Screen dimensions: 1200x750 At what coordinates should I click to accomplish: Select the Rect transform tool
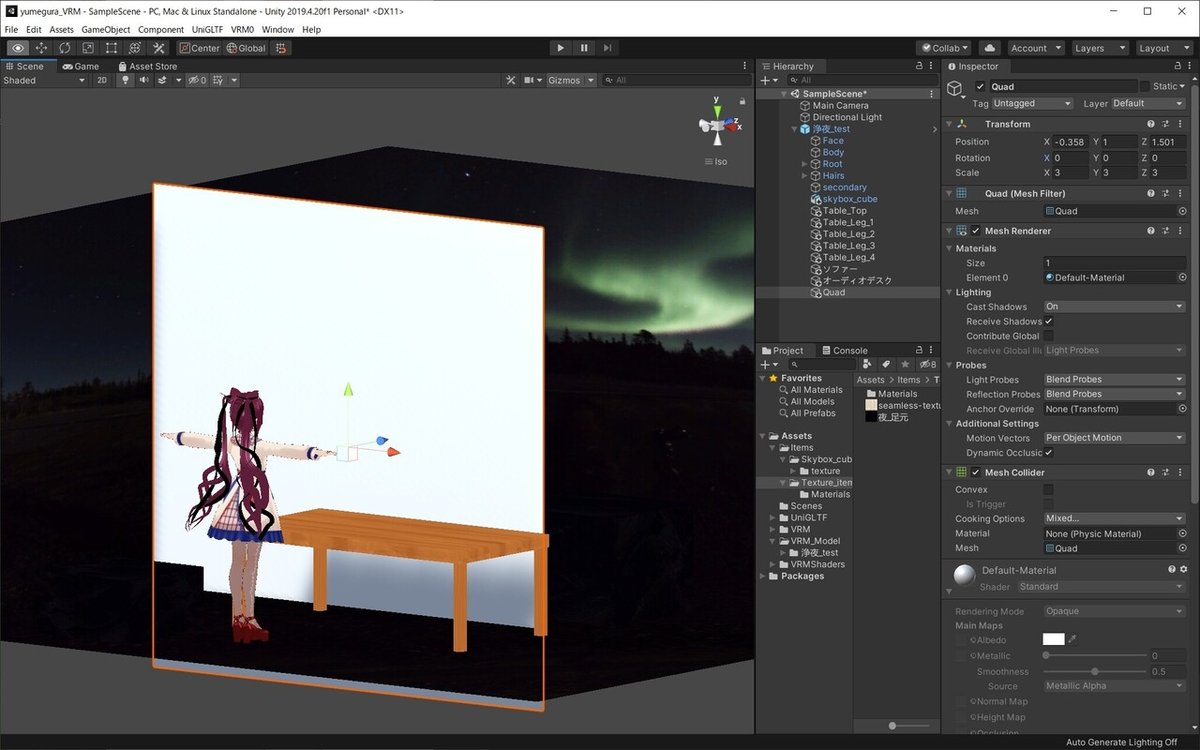111,48
